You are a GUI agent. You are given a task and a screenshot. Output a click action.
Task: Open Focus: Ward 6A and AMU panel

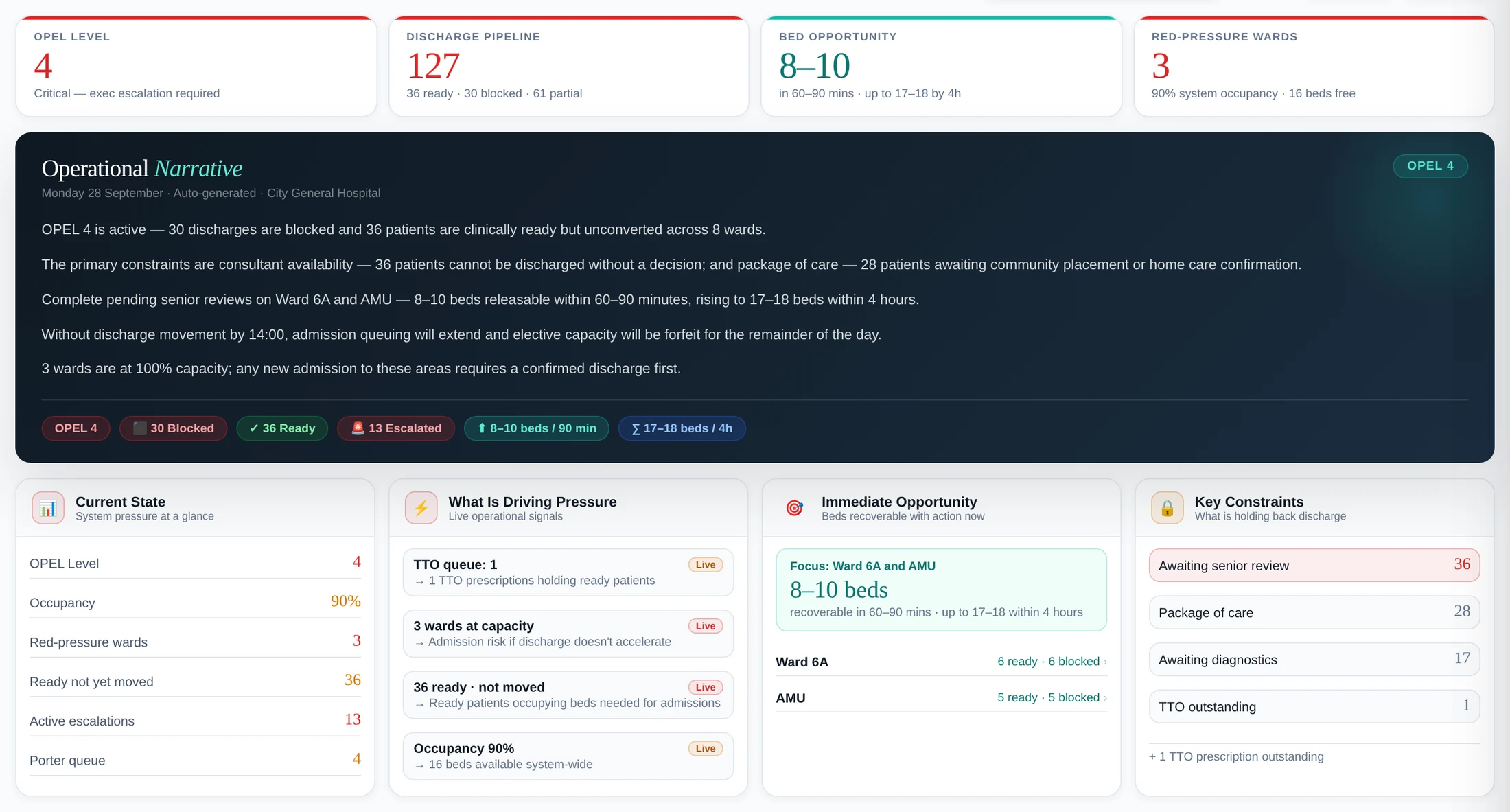[x=941, y=590]
